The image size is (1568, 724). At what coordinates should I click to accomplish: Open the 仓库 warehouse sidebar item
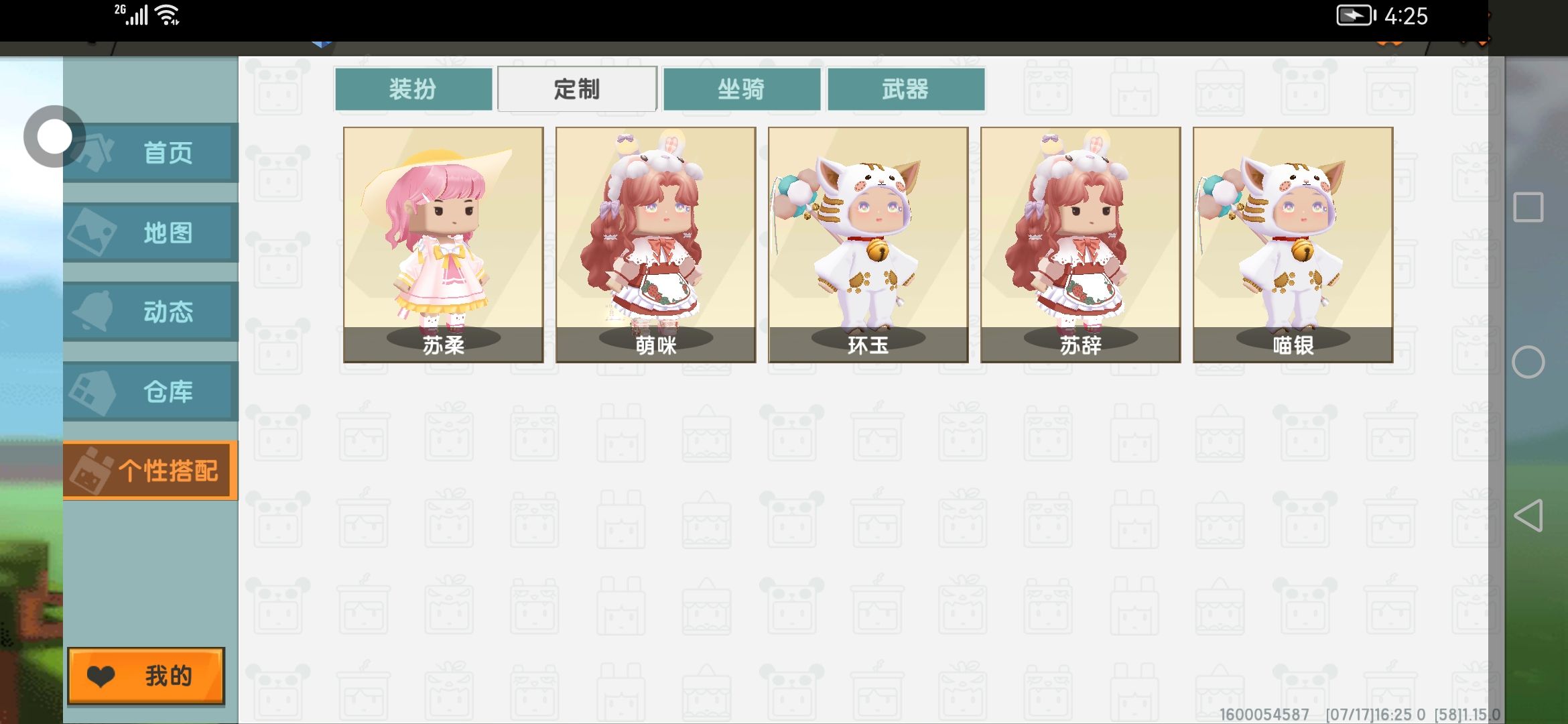pyautogui.click(x=151, y=391)
